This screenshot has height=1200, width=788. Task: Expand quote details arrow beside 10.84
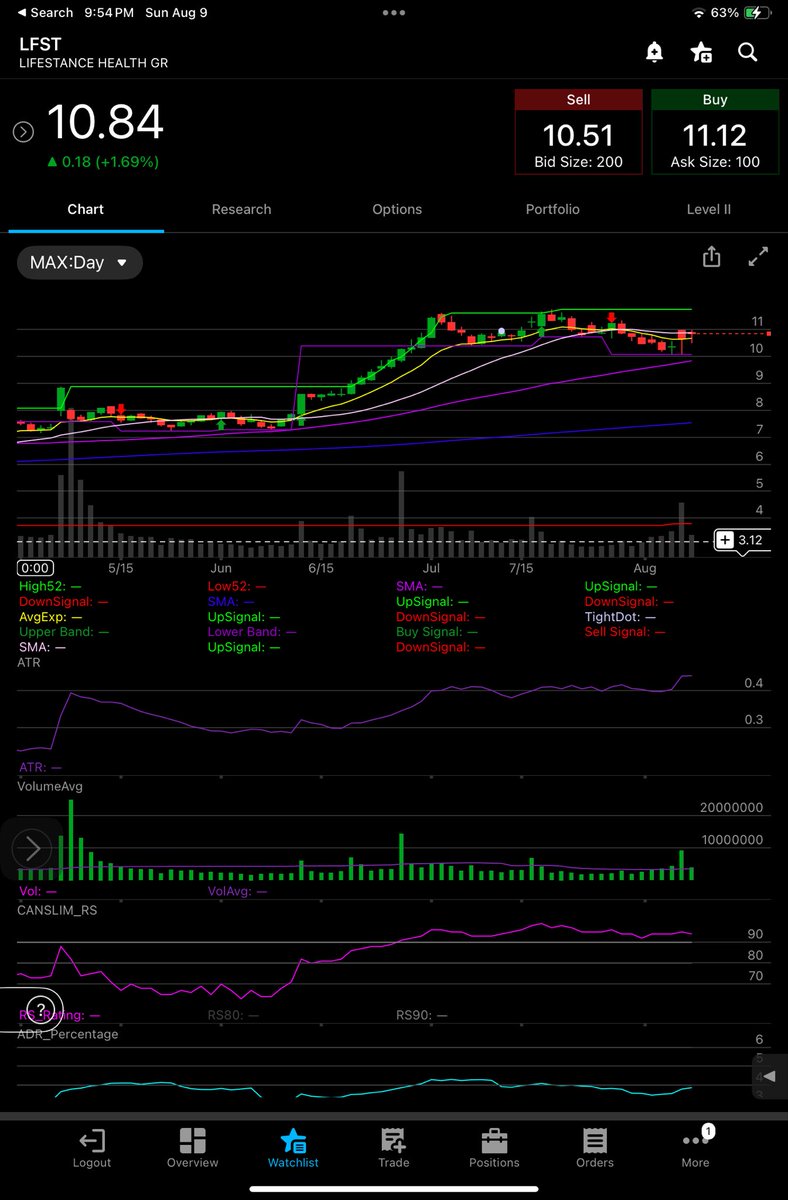pyautogui.click(x=23, y=132)
